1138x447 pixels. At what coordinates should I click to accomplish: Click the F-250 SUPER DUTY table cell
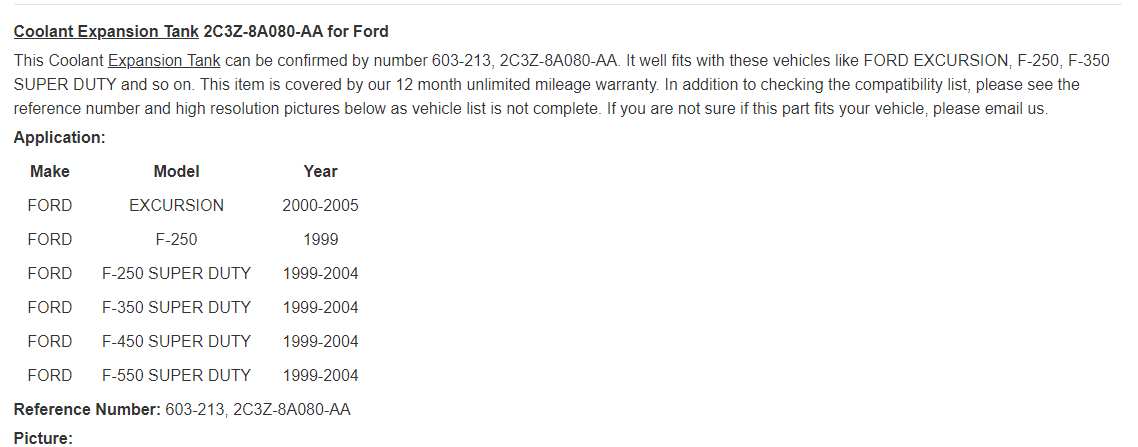point(176,274)
